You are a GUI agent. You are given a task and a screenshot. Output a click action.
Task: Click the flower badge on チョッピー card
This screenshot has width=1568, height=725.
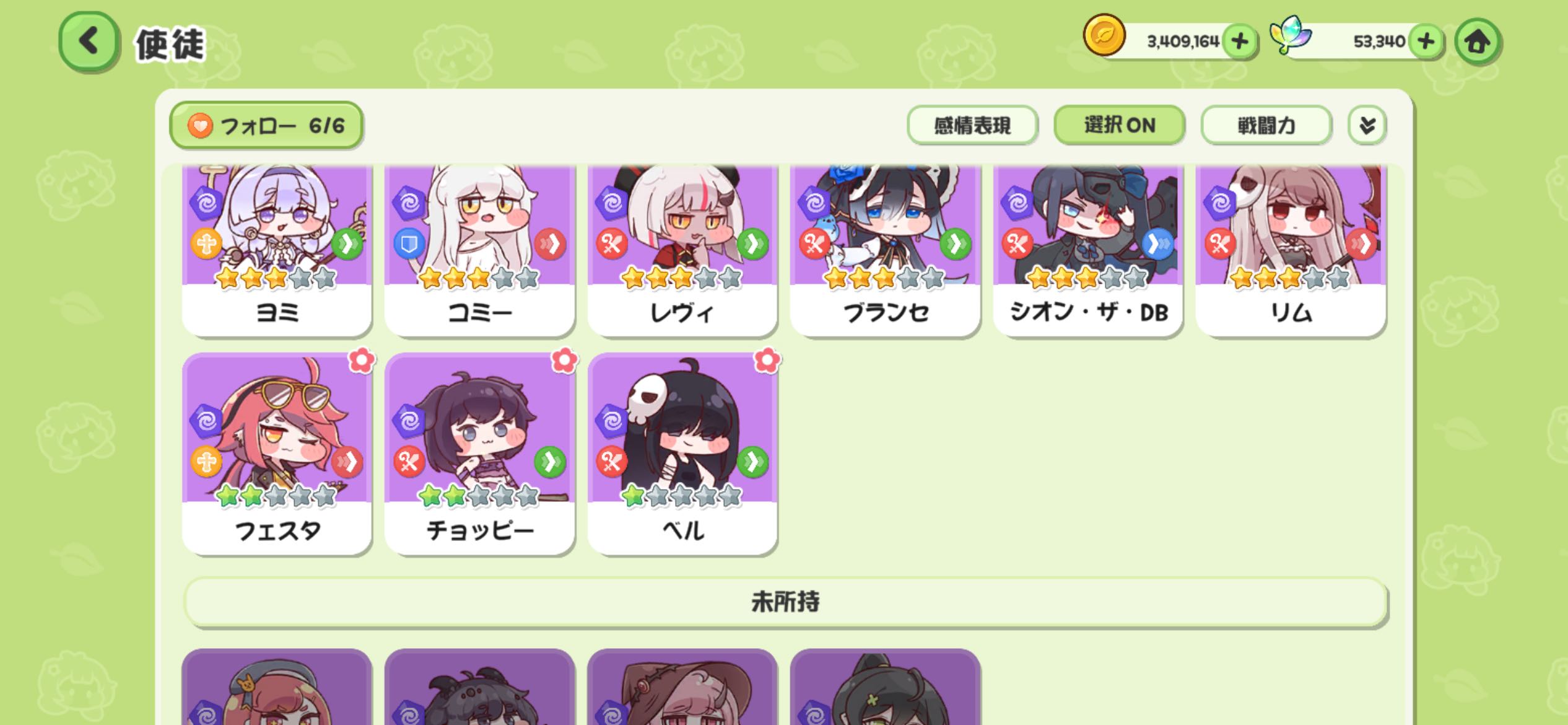tap(564, 360)
